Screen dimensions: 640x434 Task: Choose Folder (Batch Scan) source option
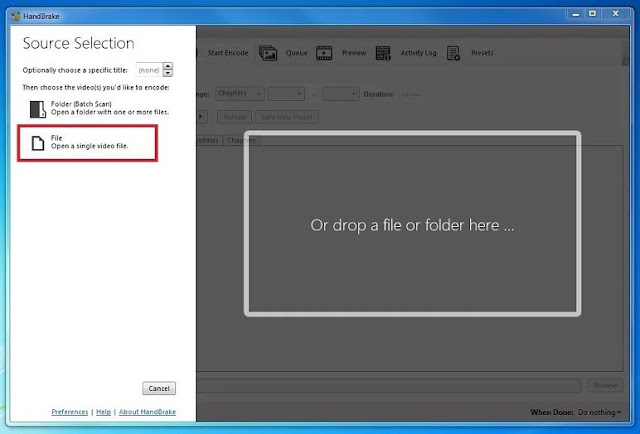click(99, 108)
